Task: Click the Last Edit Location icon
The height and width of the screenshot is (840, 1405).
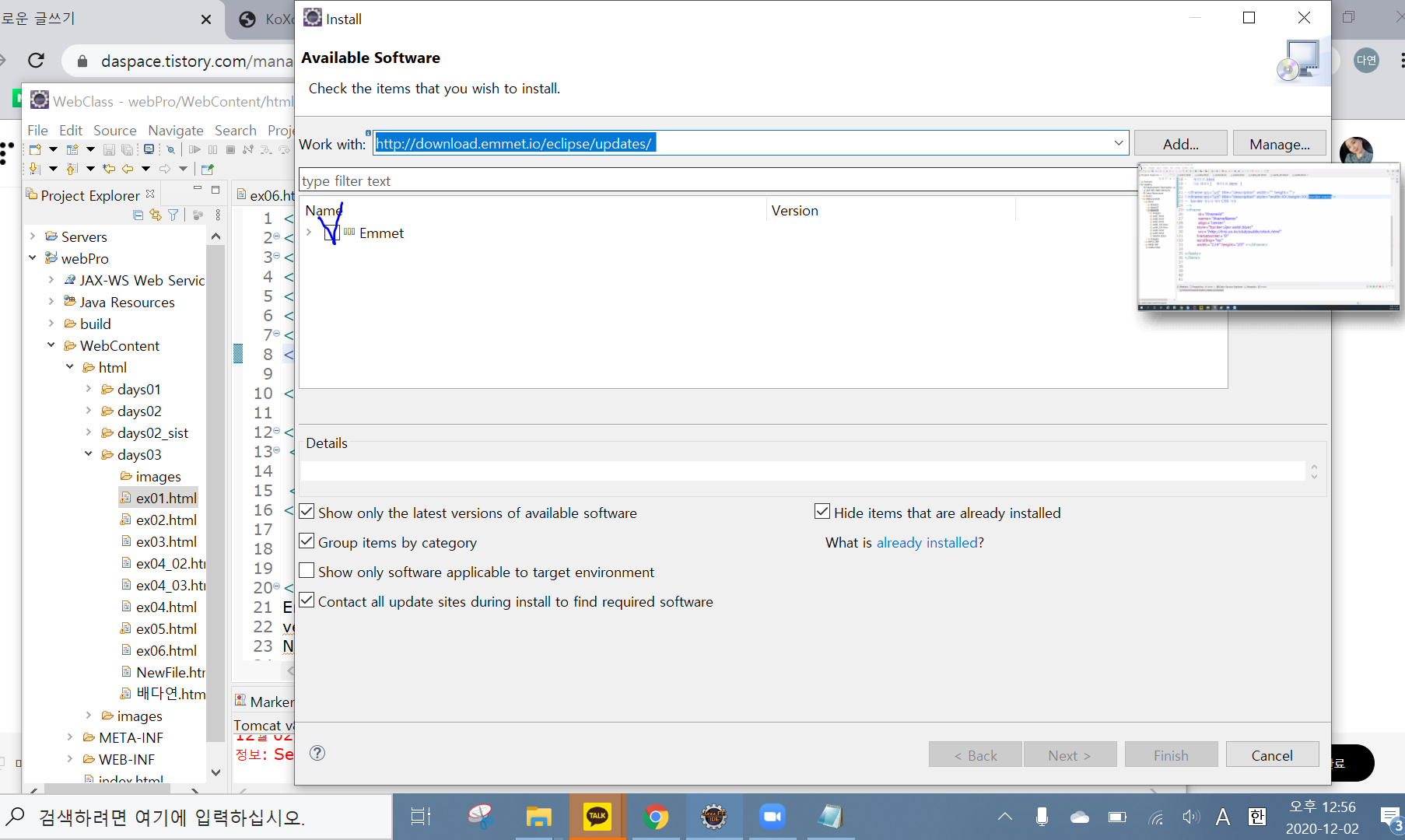Action: (x=109, y=169)
